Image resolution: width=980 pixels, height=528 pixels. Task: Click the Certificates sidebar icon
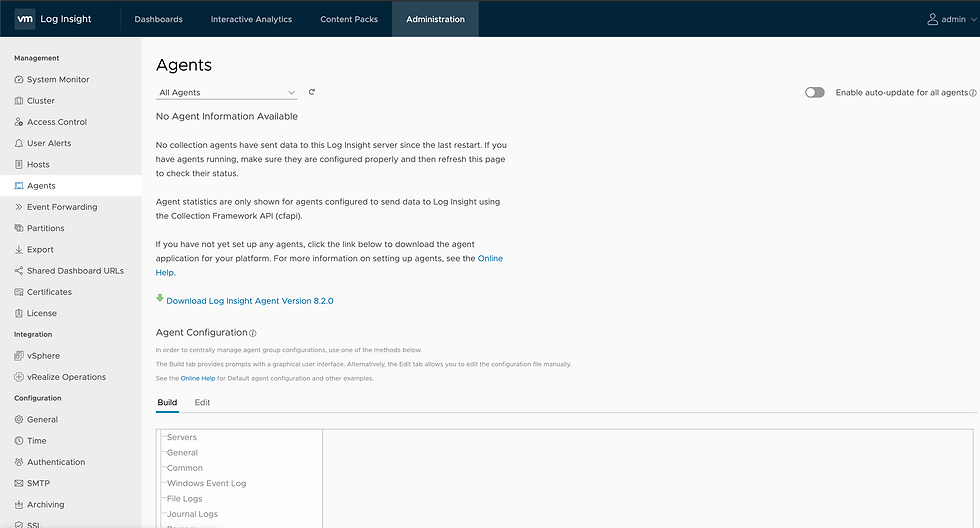click(x=19, y=292)
